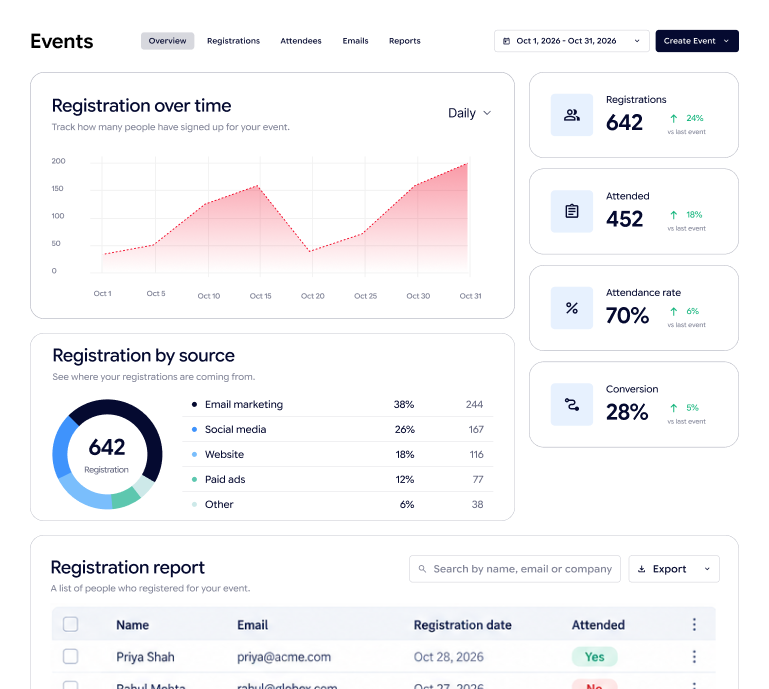Click the Oct 28, 2026 date cell
The image size is (769, 689).
pos(448,657)
